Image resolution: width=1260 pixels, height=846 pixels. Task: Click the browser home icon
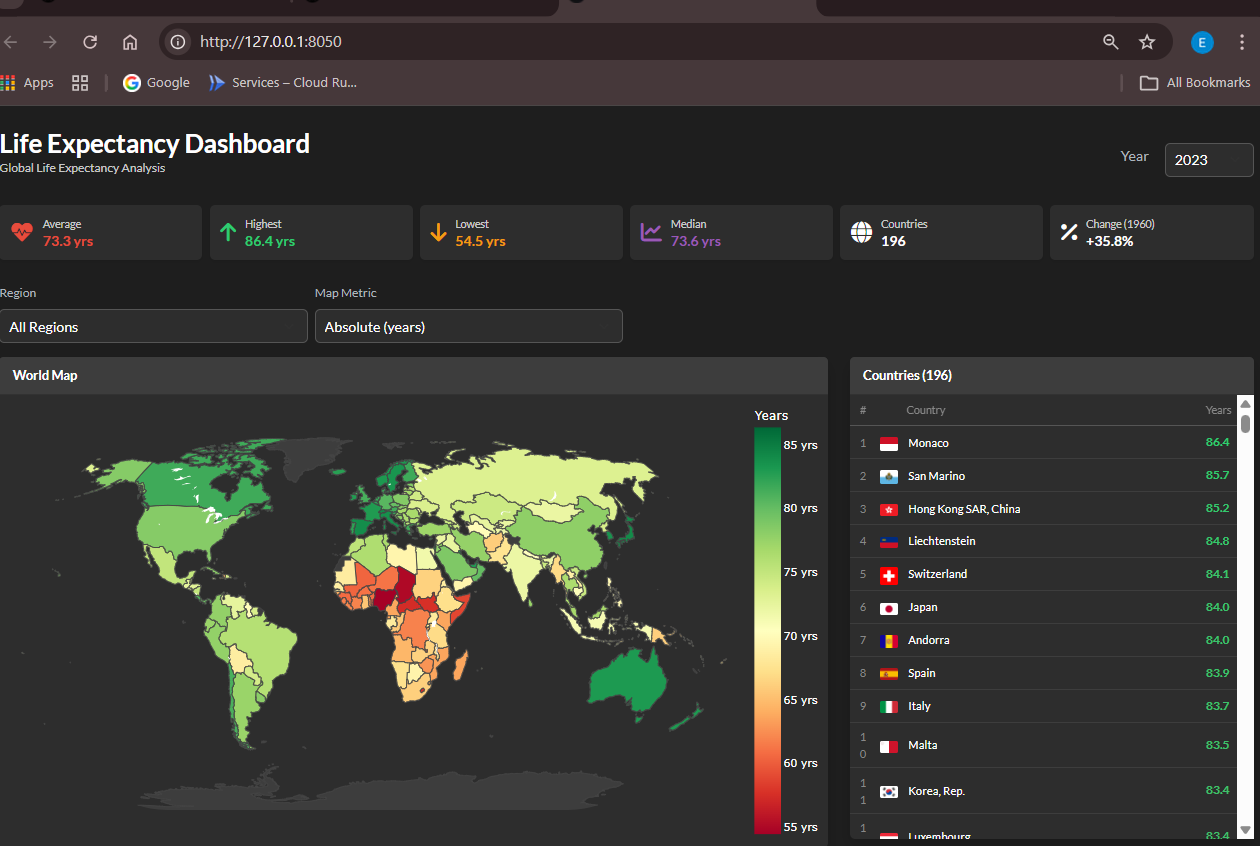pyautogui.click(x=130, y=42)
